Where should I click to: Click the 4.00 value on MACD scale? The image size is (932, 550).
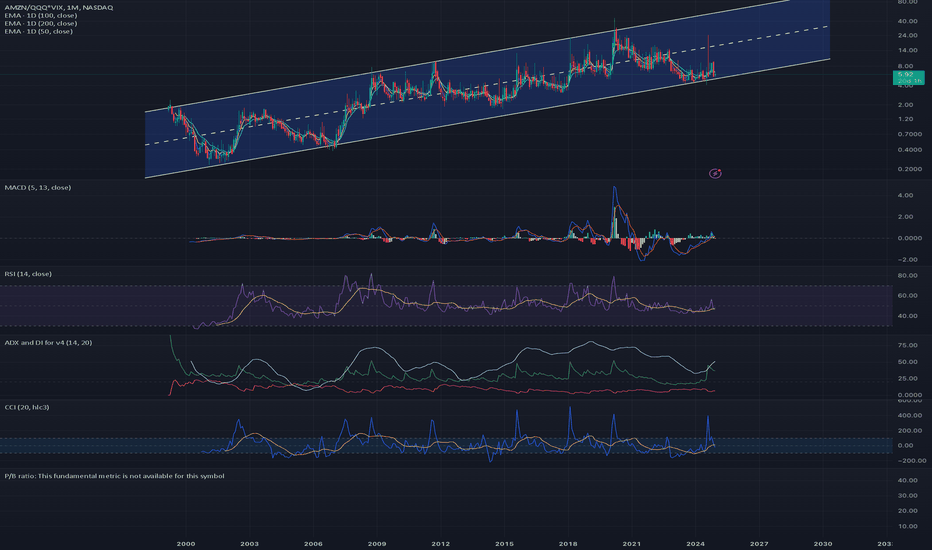(905, 195)
